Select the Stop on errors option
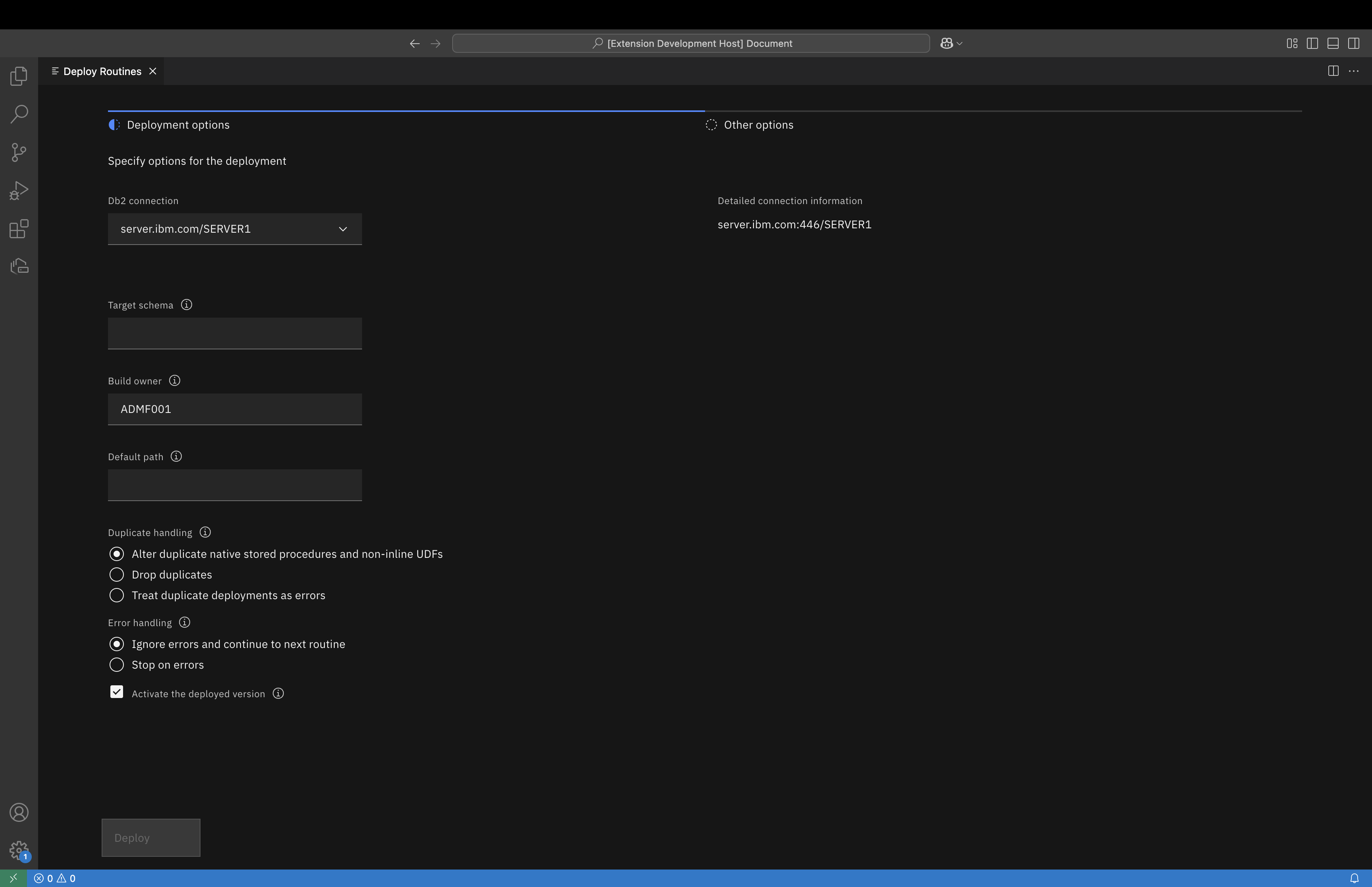Image resolution: width=1372 pixels, height=887 pixels. pos(117,665)
